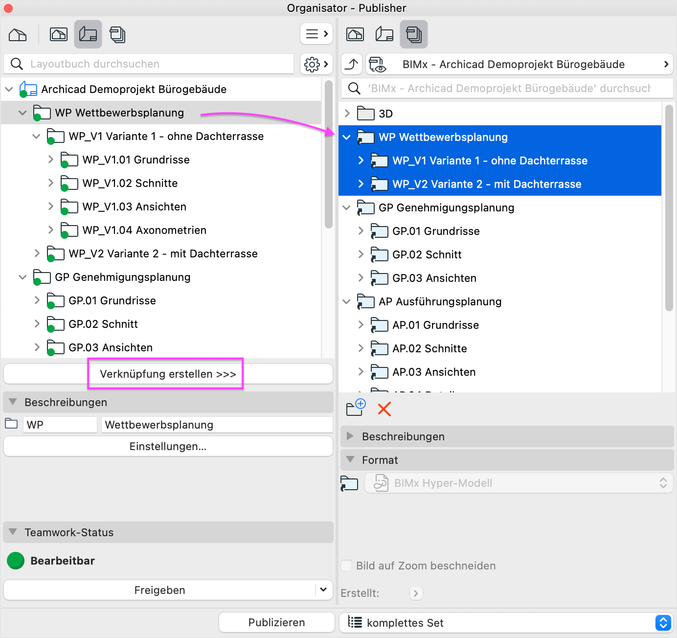The width and height of the screenshot is (677, 638).
Task: Click the publisher tree vertical scrollbar
Action: tap(669, 207)
